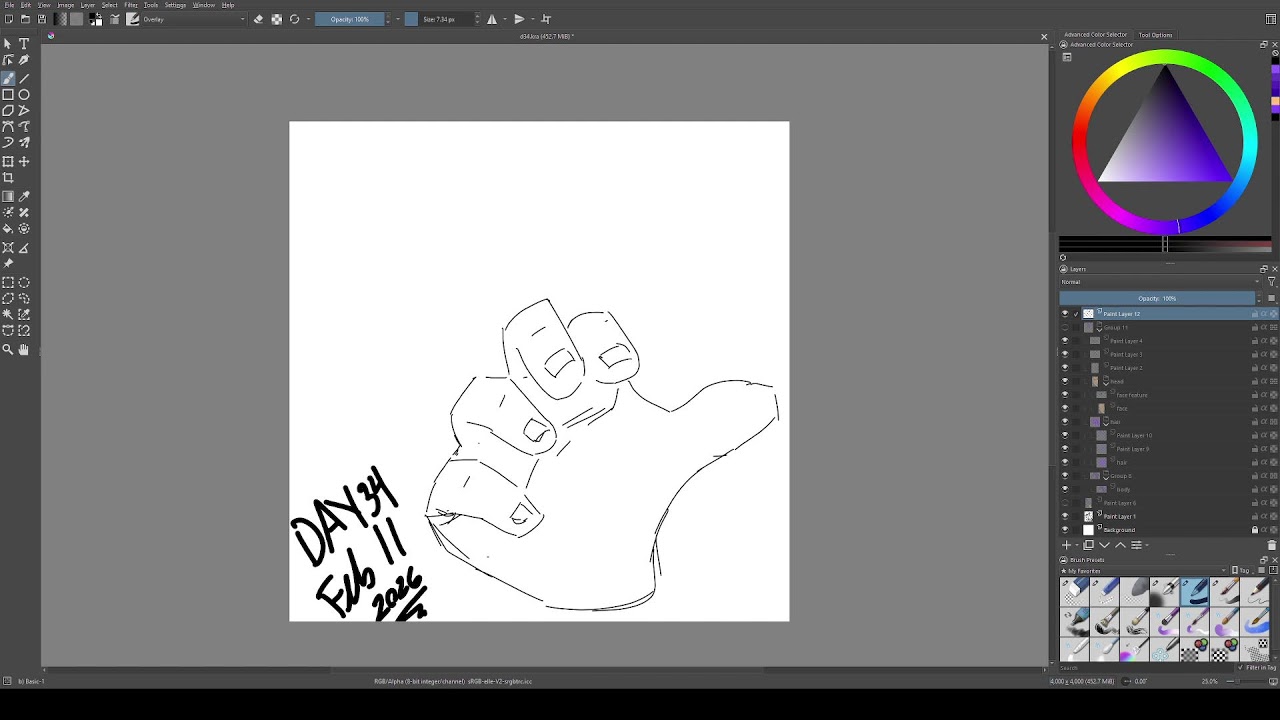Image resolution: width=1280 pixels, height=720 pixels.
Task: Select the Fill bucket tool
Action: point(8,229)
